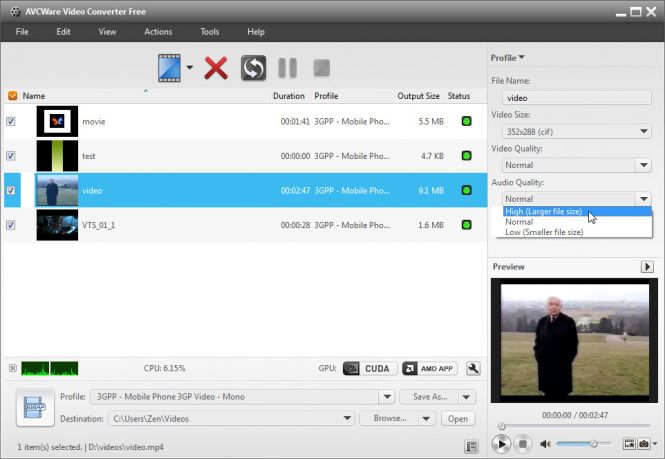Viewport: 665px width, 459px height.
Task: Uncheck the checkbox for movie
Action: click(x=11, y=121)
